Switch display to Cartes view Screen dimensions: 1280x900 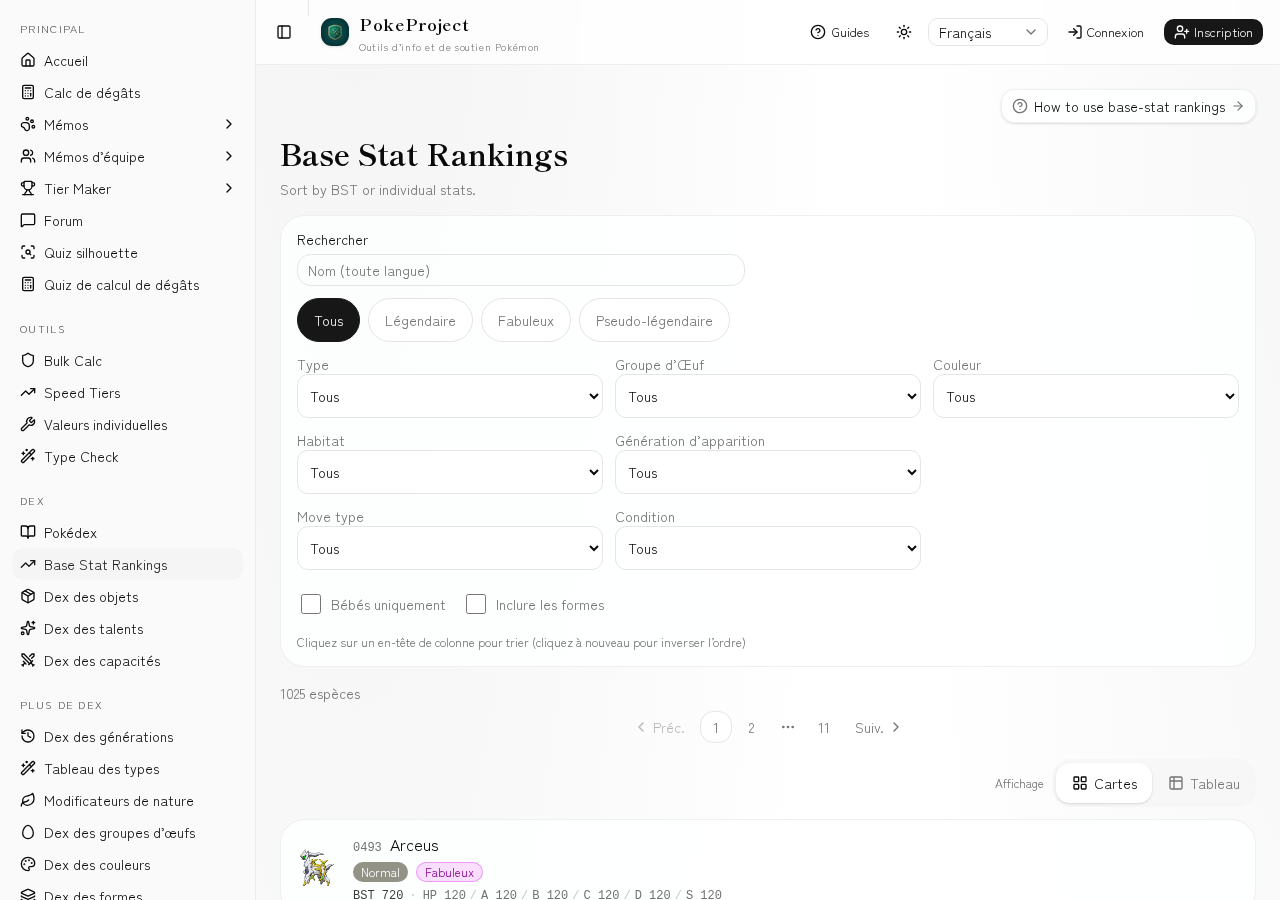[x=1104, y=783]
